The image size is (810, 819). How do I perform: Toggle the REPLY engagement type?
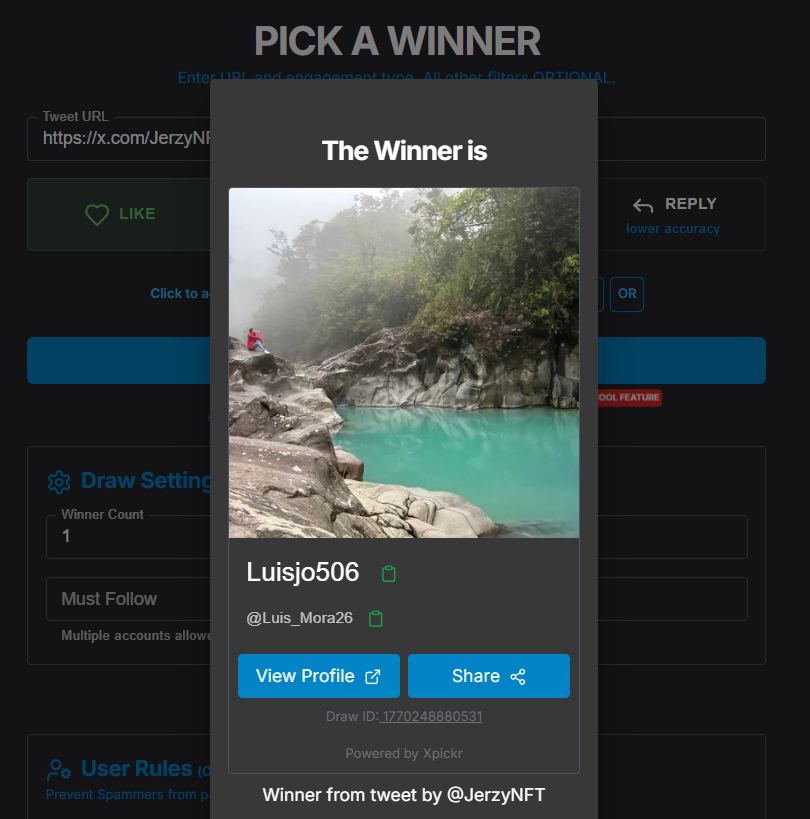pyautogui.click(x=682, y=214)
